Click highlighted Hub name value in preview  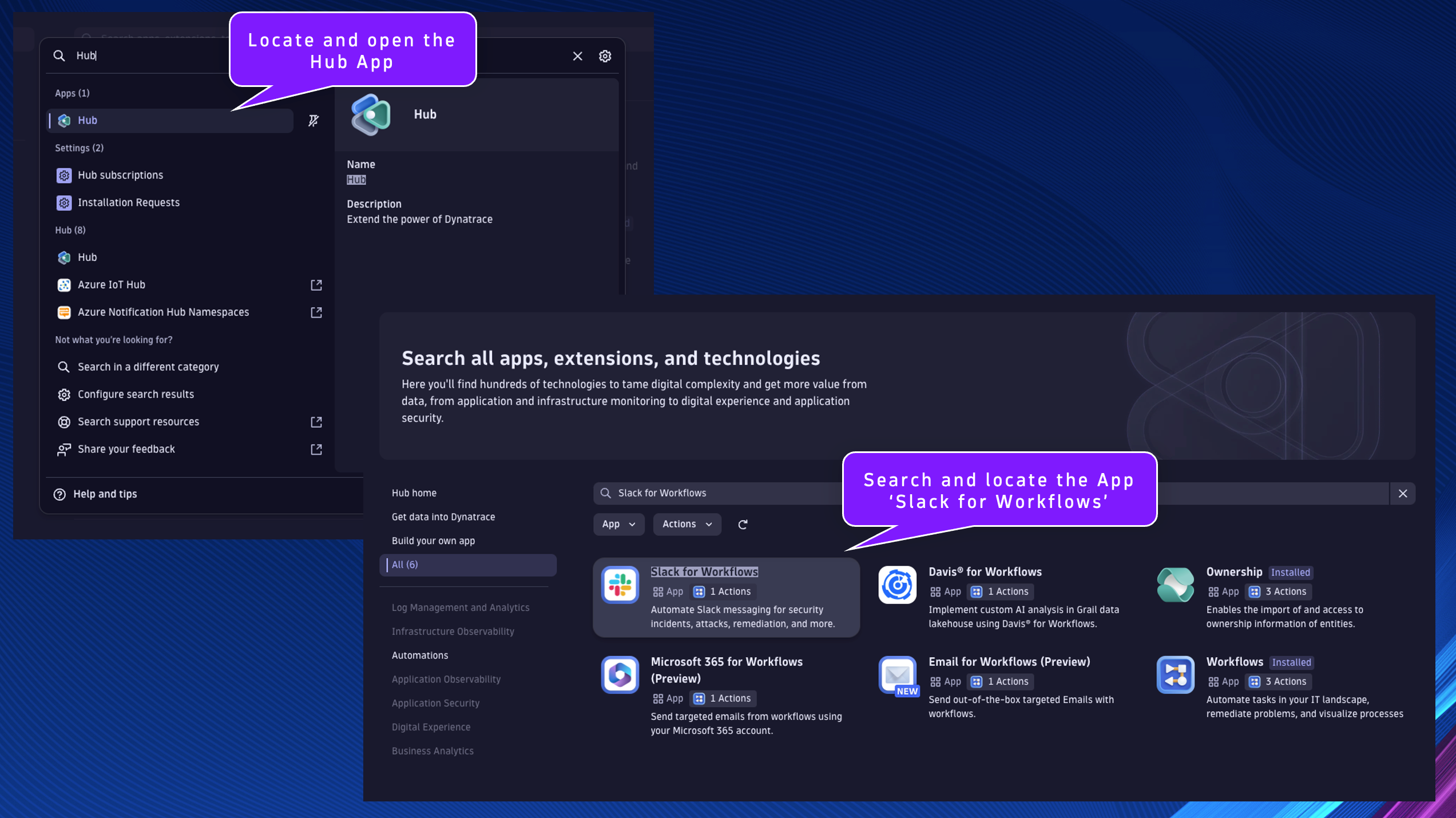(356, 180)
